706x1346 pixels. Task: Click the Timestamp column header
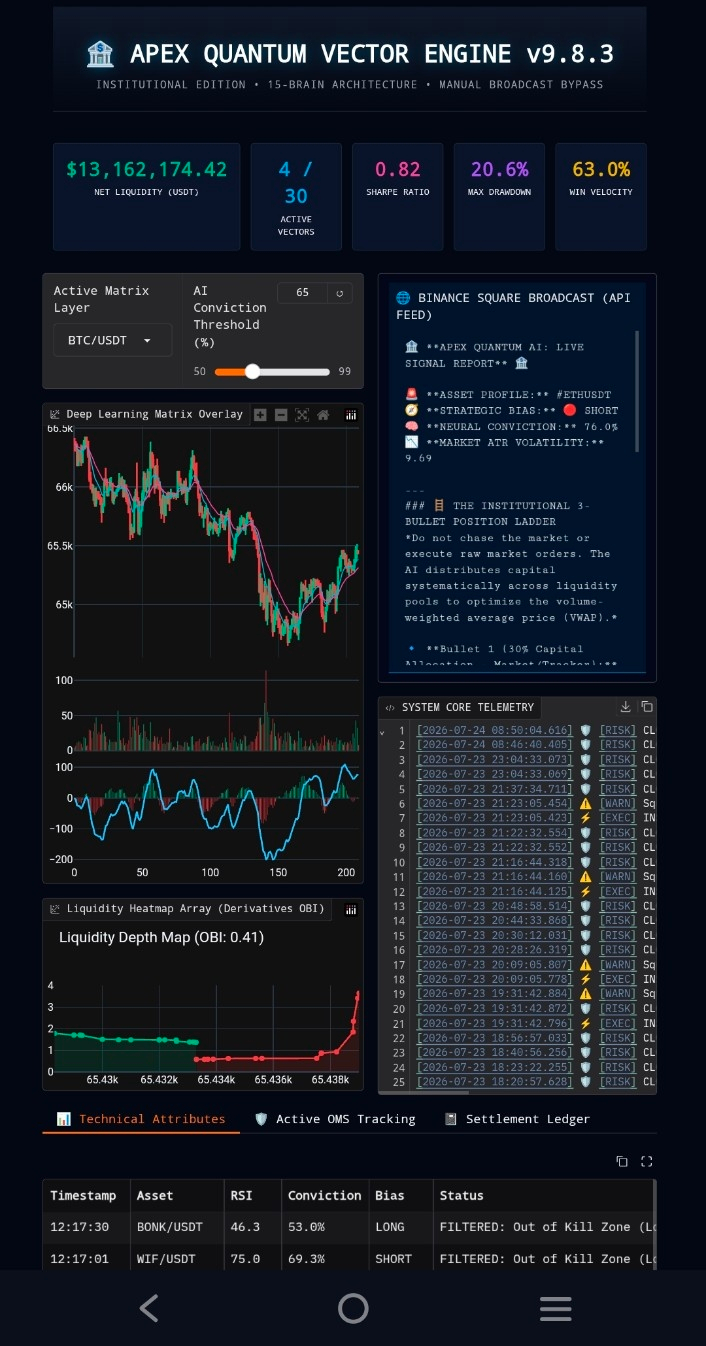tap(84, 1195)
